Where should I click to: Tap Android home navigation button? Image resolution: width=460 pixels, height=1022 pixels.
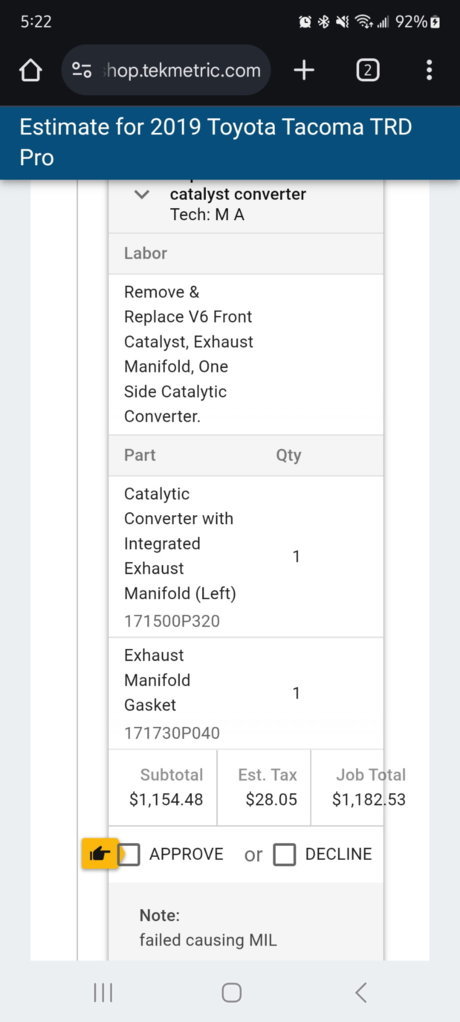[x=231, y=993]
